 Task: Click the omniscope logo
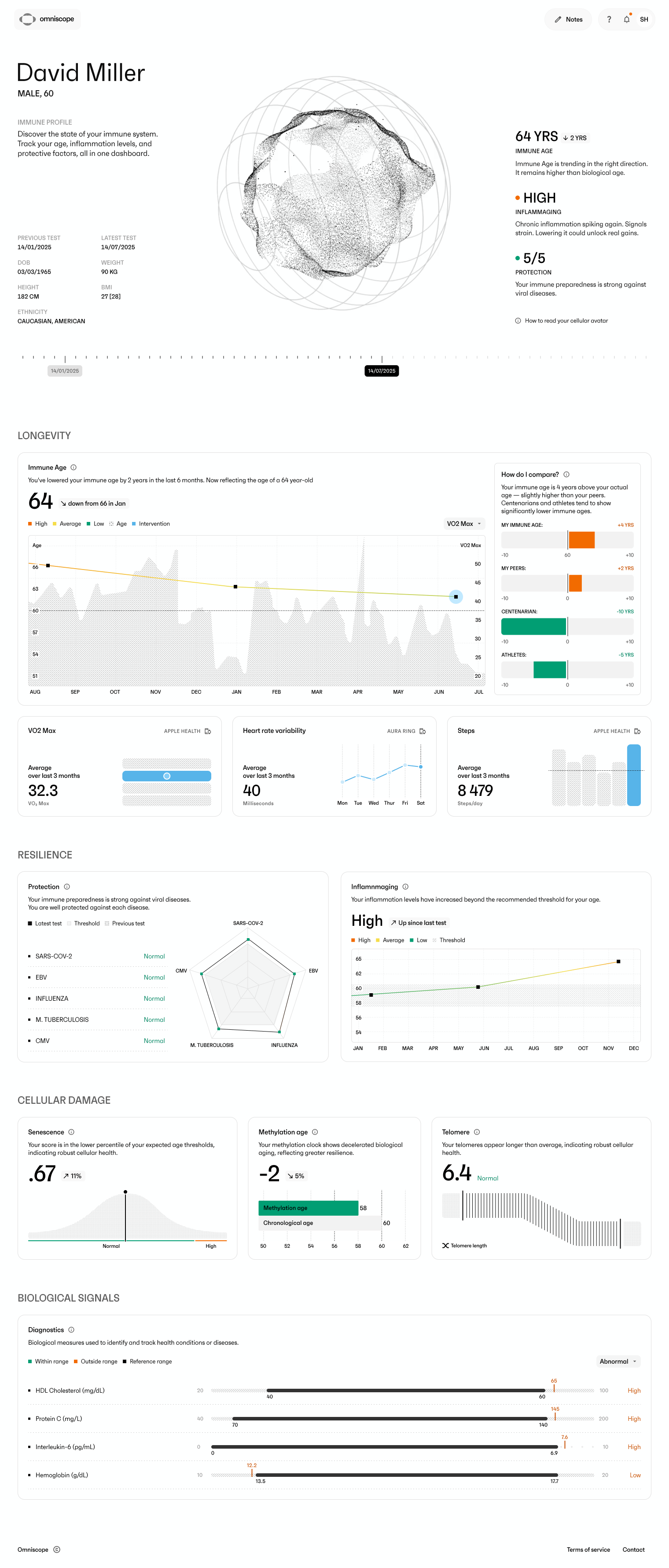pyautogui.click(x=48, y=19)
